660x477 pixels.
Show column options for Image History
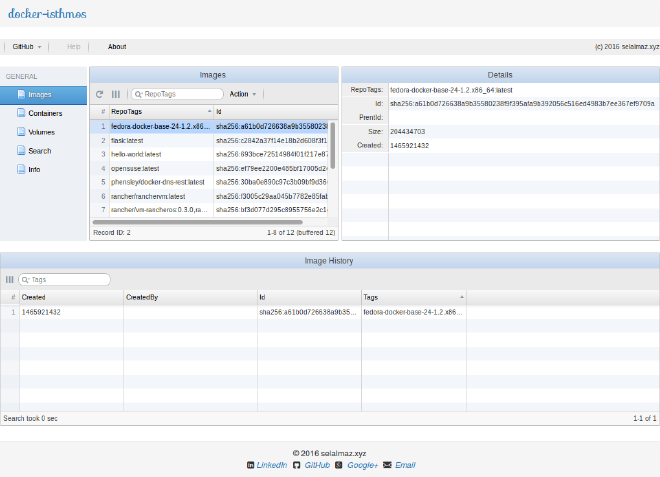click(x=10, y=280)
